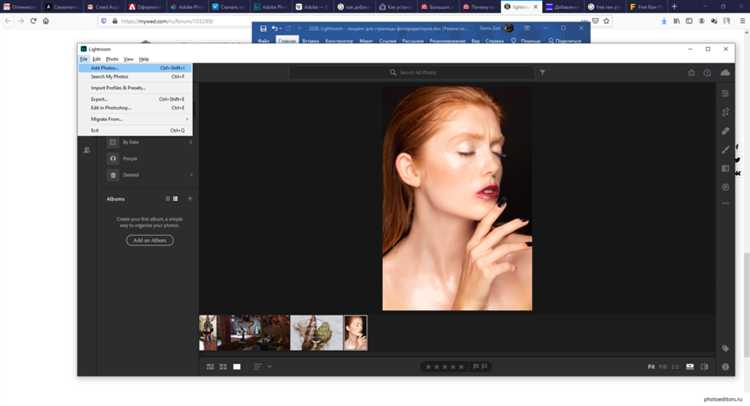The width and height of the screenshot is (750, 406).
Task: Flag the photo as rejected
Action: tap(484, 366)
